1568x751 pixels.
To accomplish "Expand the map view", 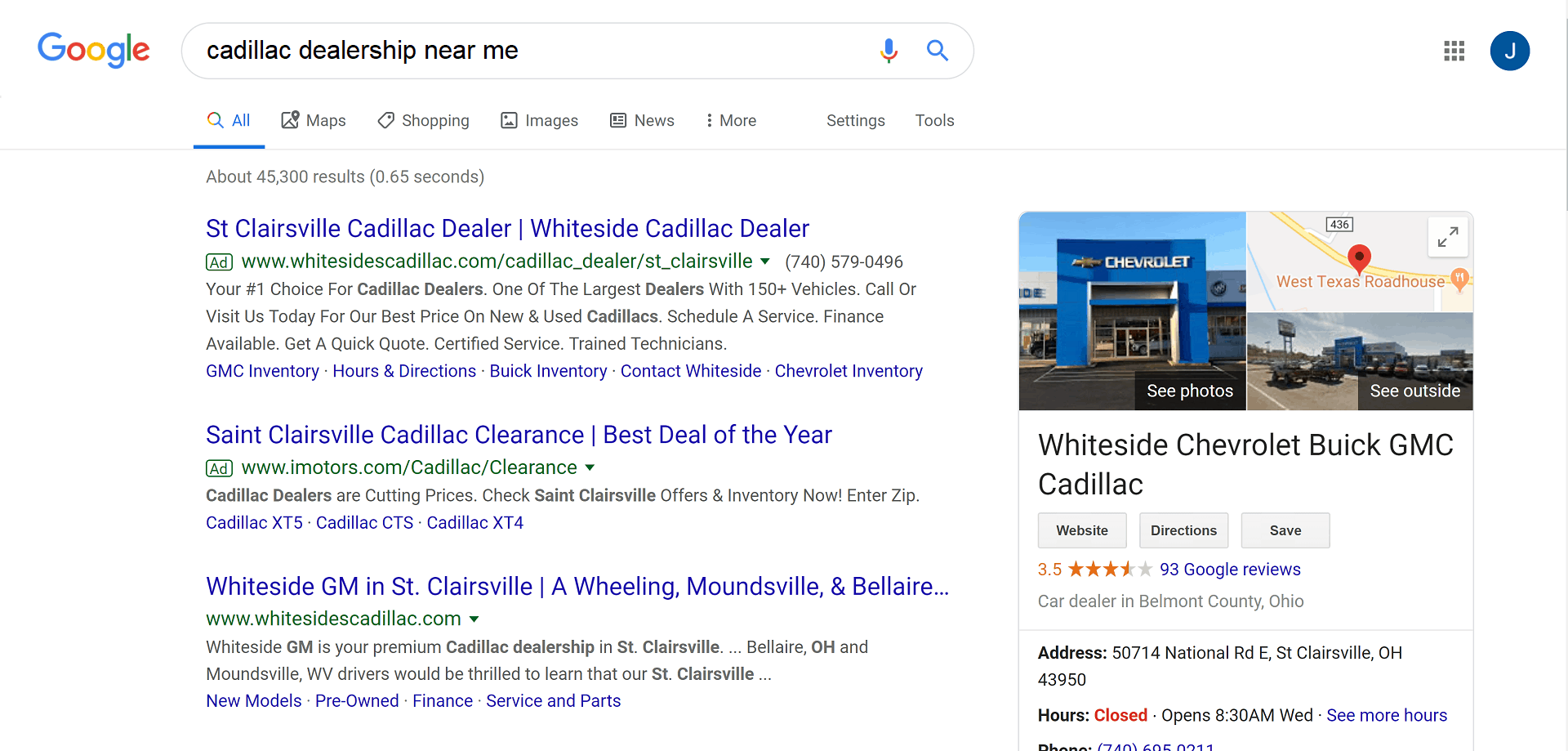I will [1448, 237].
